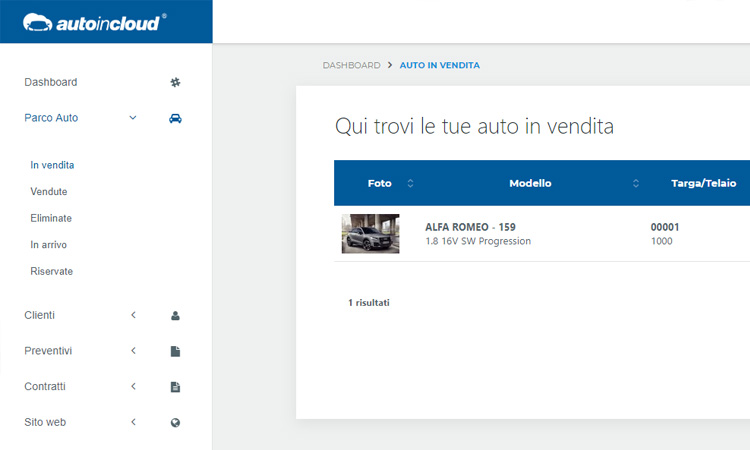Image resolution: width=750 pixels, height=450 pixels.
Task: Click the 1000 chassis value
Action: [x=662, y=241]
